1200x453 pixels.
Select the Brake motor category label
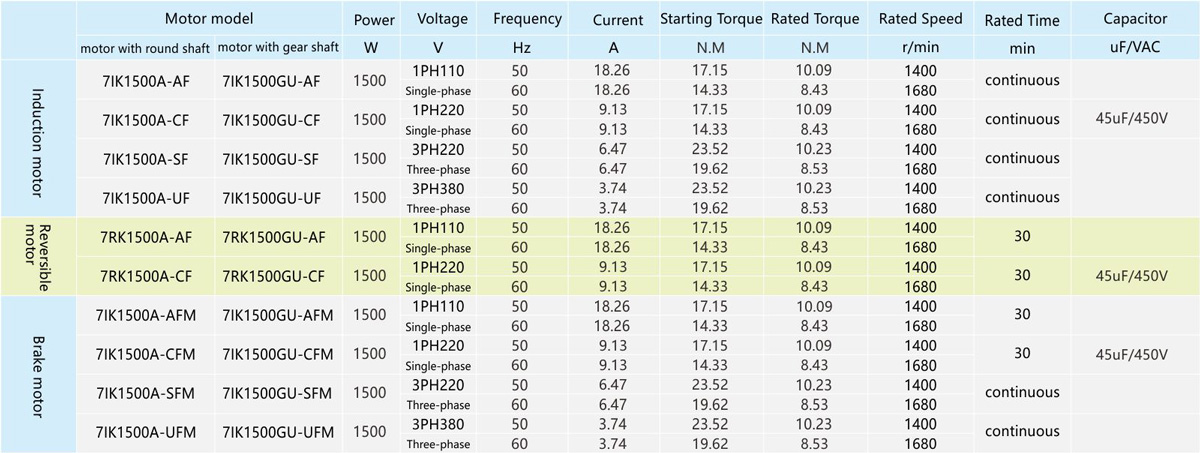pos(39,373)
